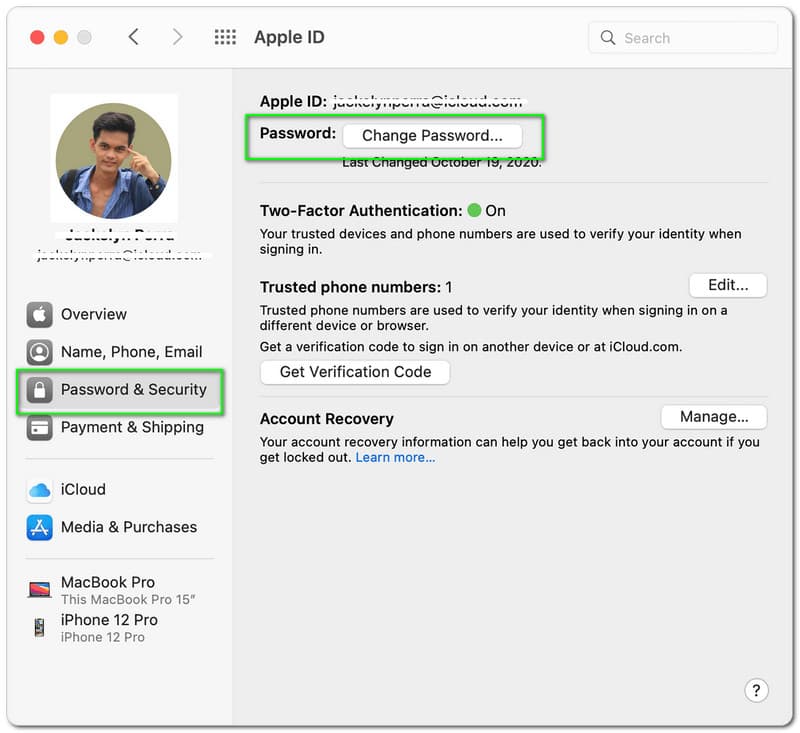Screen dimensions: 800x733
Task: Click the App Store icon for Media & Purchases
Action: [x=39, y=527]
